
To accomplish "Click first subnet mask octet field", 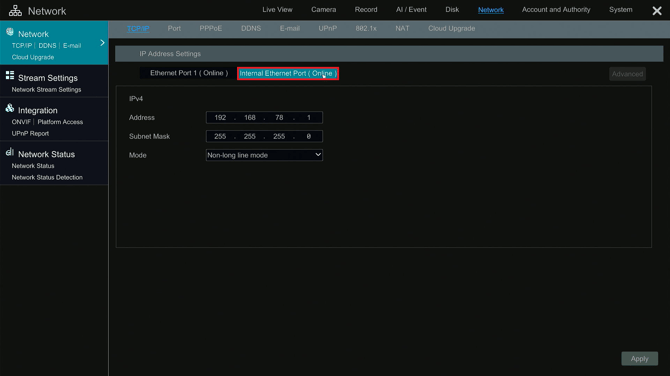I will coord(220,136).
